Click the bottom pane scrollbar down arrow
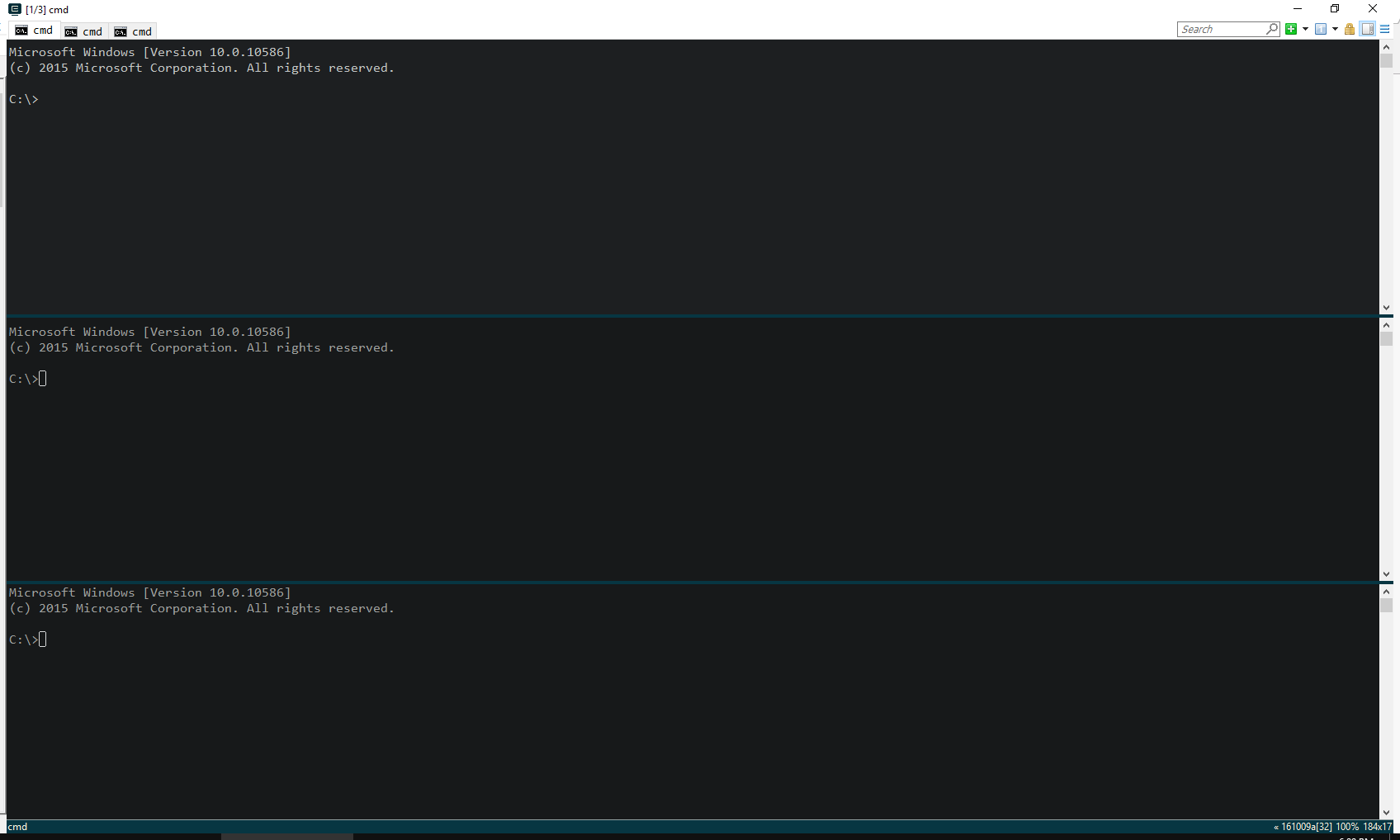The width and height of the screenshot is (1400, 840). tap(1387, 813)
